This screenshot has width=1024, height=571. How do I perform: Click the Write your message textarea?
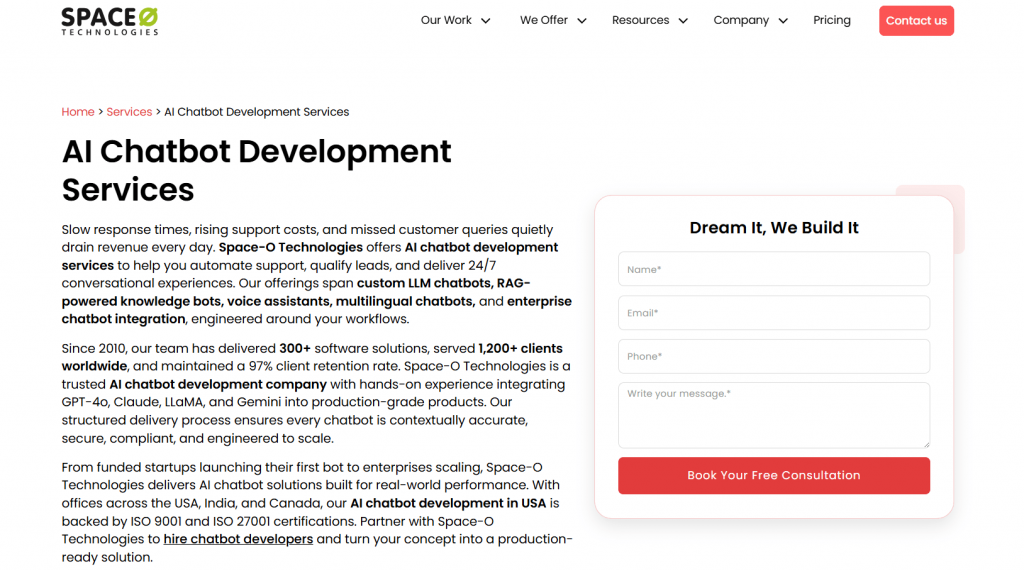coord(774,416)
